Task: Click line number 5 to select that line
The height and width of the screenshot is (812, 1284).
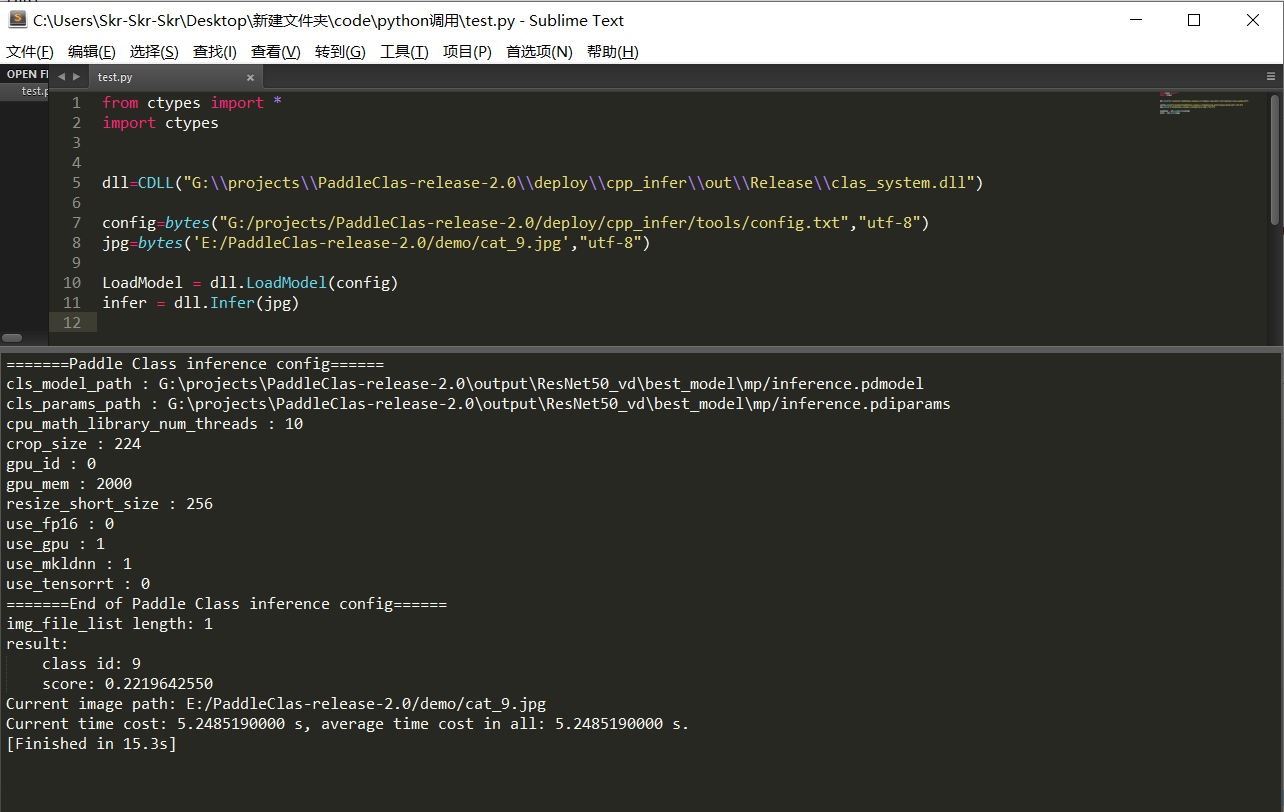Action: pyautogui.click(x=75, y=182)
